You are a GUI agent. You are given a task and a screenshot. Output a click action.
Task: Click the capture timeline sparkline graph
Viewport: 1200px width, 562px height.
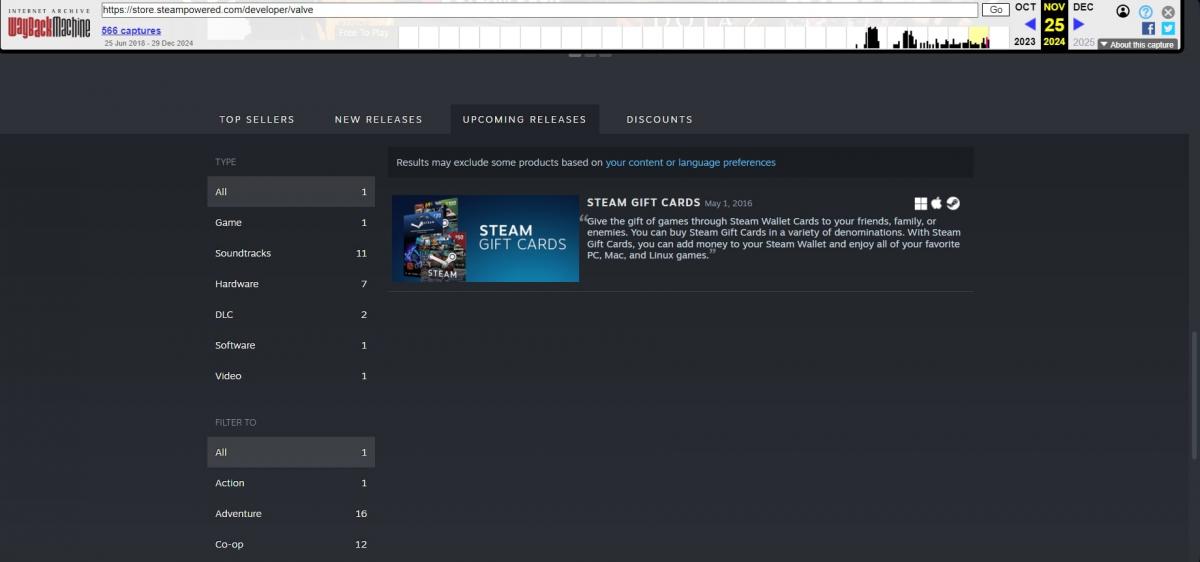point(702,38)
